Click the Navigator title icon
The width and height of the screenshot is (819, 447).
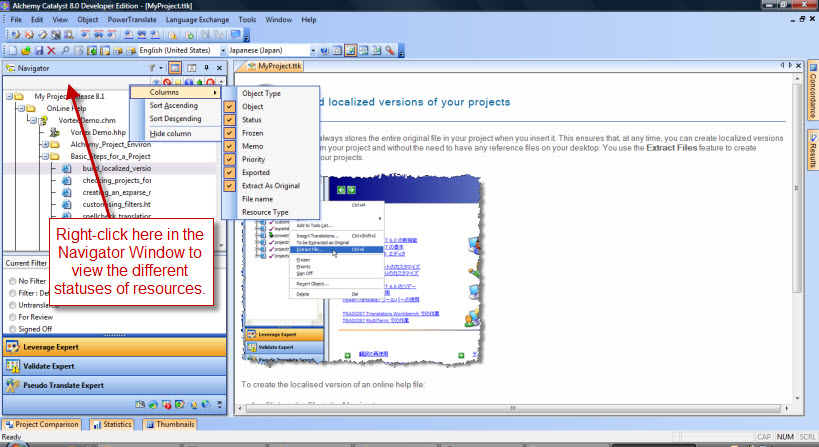(x=10, y=68)
